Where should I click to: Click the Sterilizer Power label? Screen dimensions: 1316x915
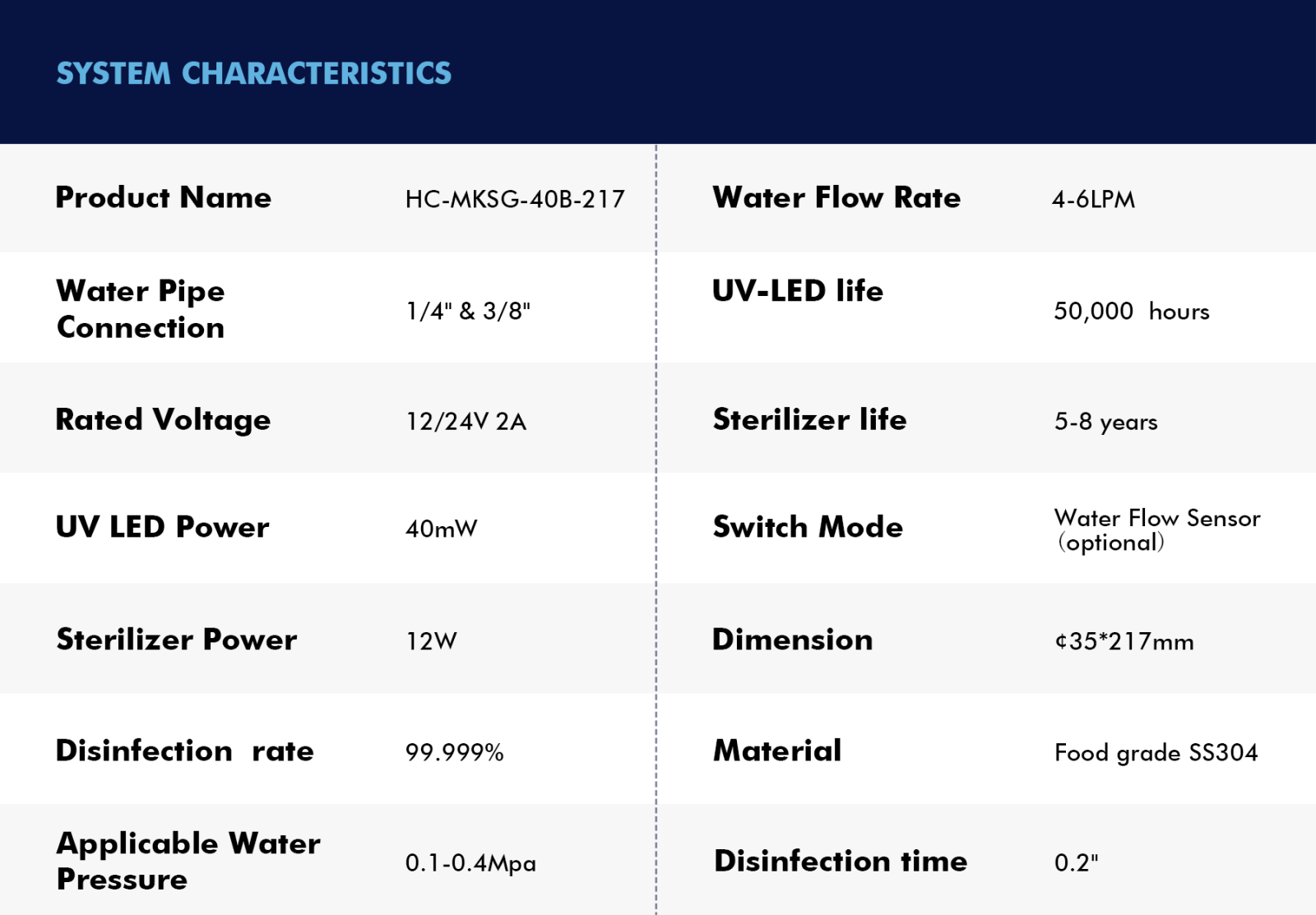point(176,640)
